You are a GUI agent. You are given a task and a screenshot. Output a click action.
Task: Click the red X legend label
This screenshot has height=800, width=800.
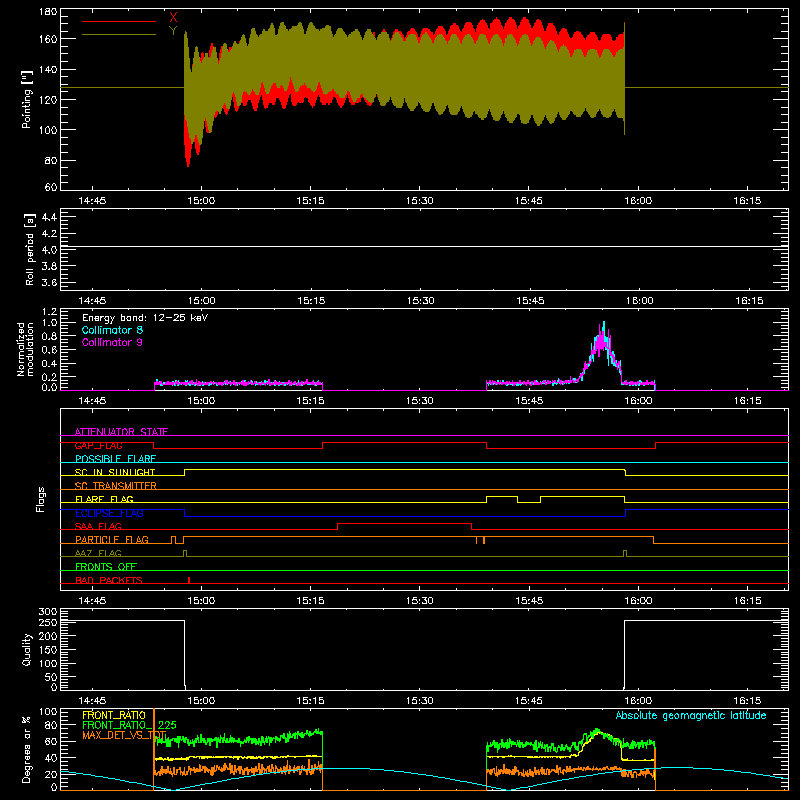(x=173, y=18)
